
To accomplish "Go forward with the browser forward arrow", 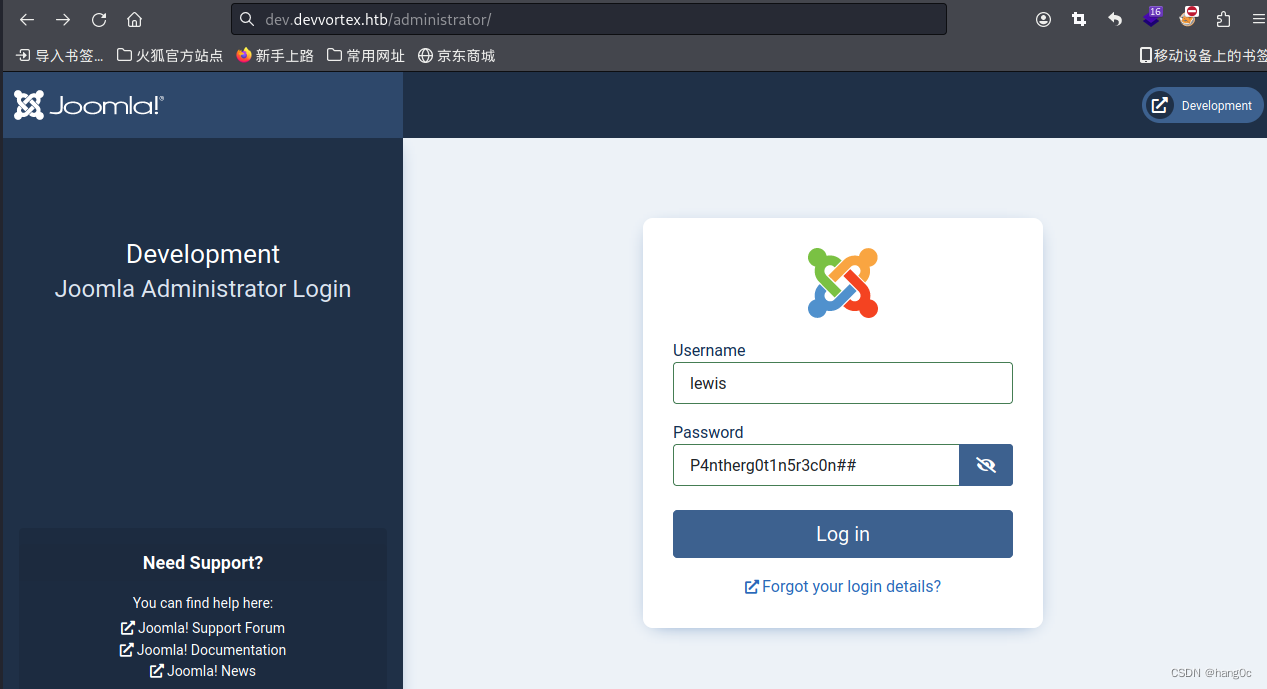I will [63, 19].
